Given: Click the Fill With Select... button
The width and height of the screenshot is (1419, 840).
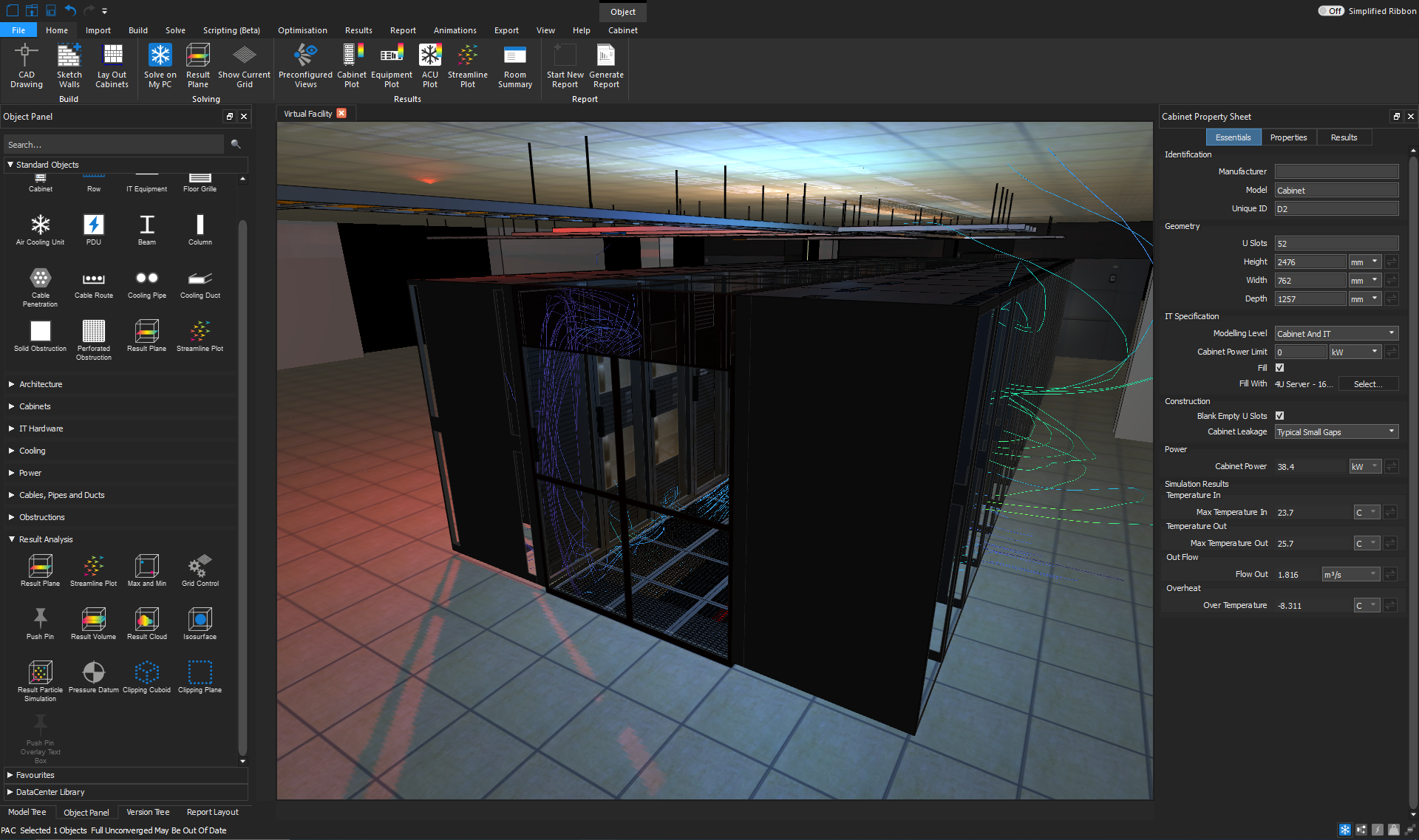Looking at the screenshot, I should [1367, 384].
